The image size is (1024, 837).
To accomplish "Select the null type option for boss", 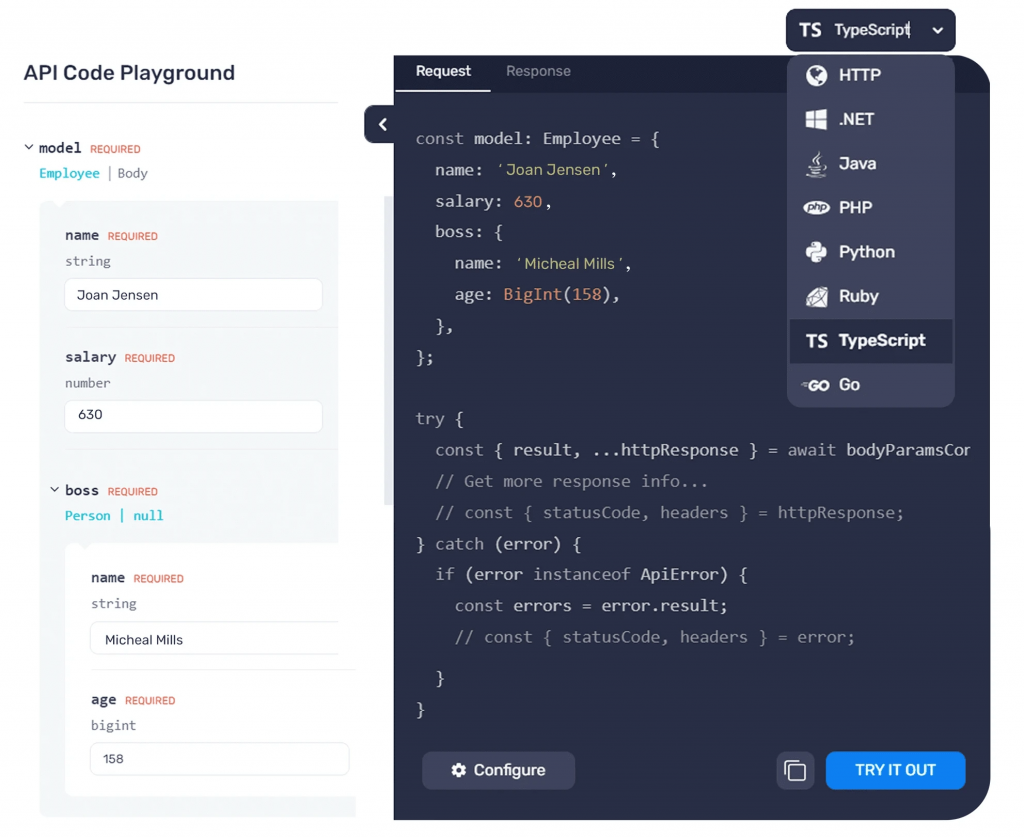I will 148,516.
